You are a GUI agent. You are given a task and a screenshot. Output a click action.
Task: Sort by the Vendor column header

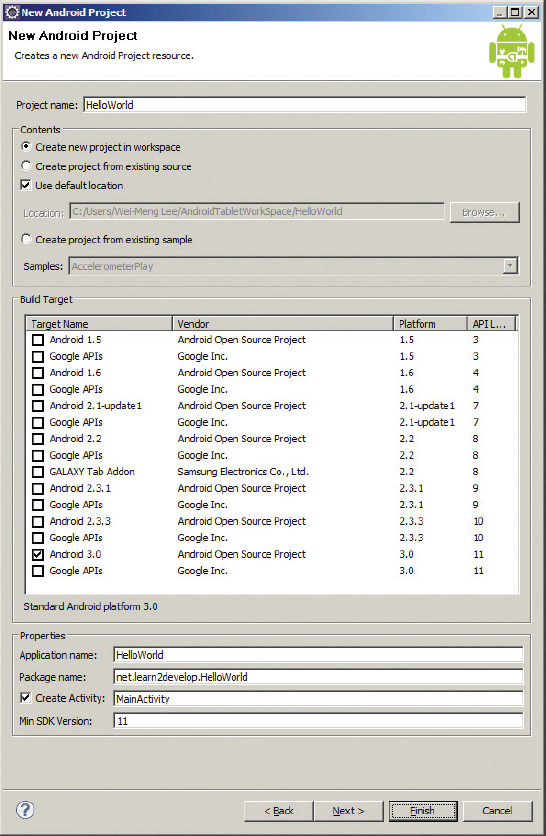click(283, 324)
